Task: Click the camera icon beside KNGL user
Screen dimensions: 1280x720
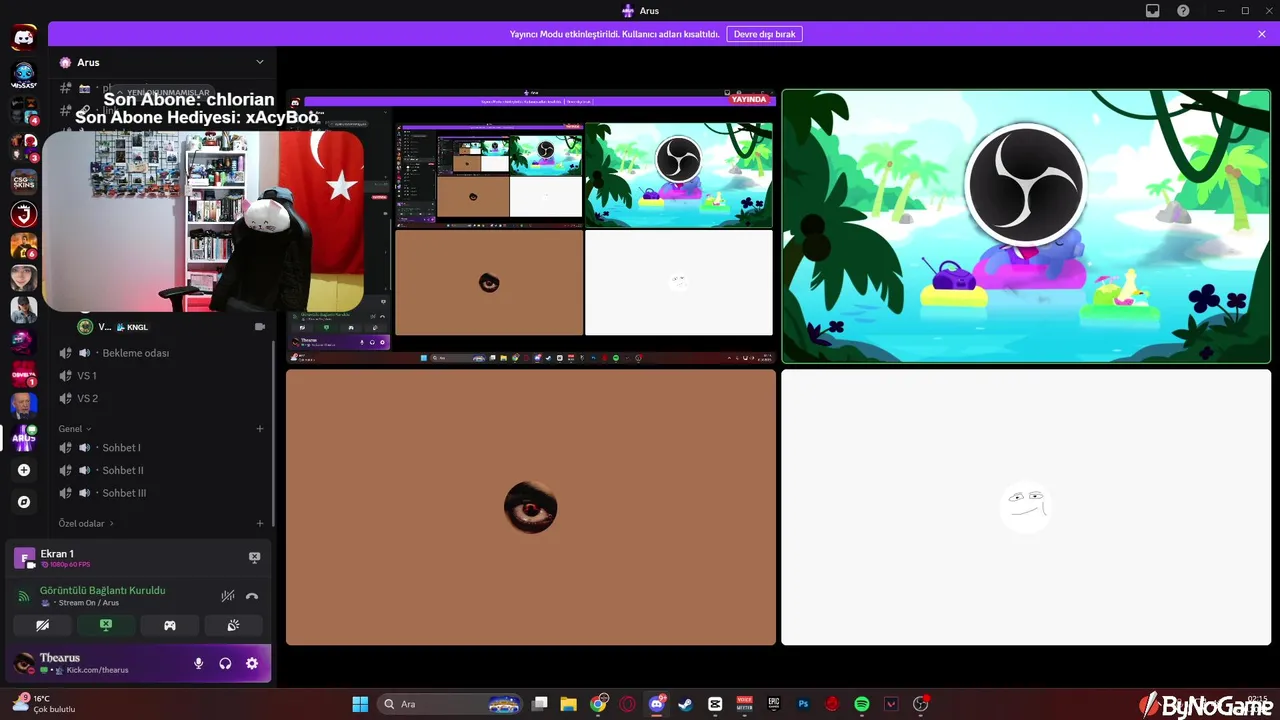Action: point(260,327)
